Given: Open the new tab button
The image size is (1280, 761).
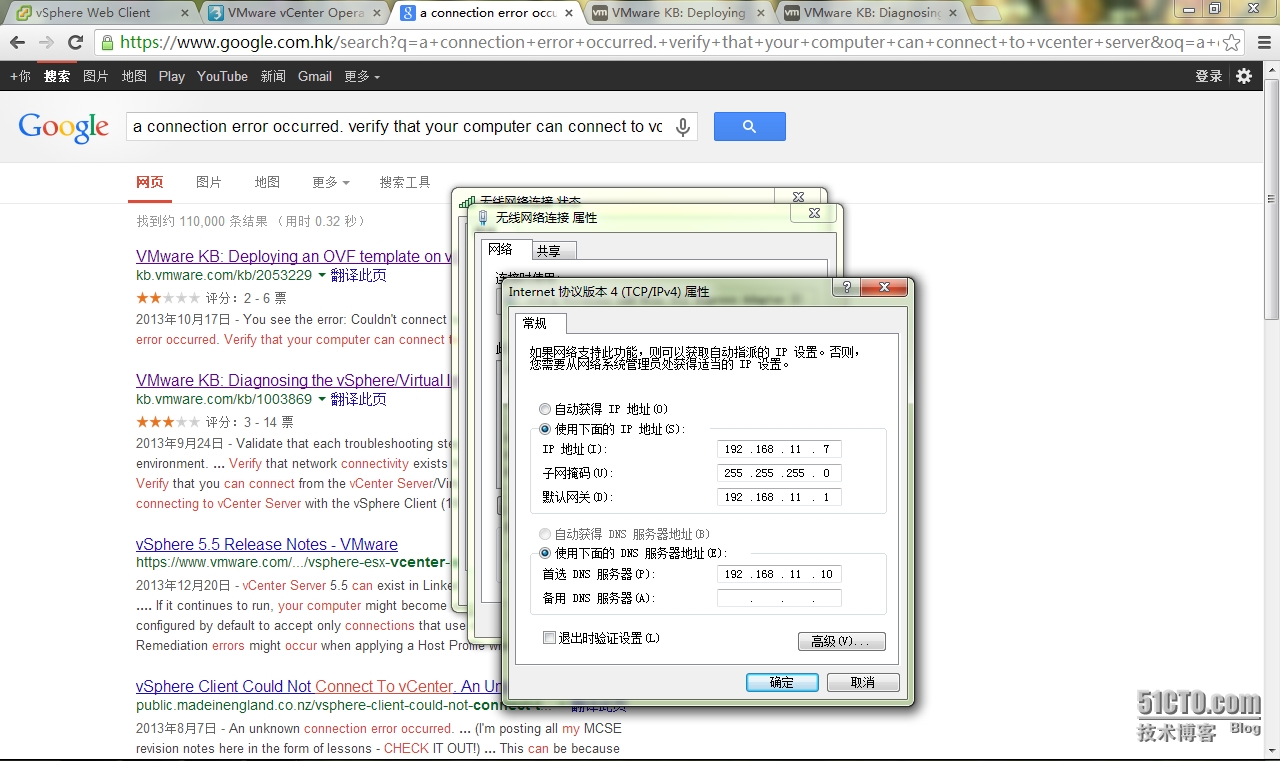Looking at the screenshot, I should point(986,13).
